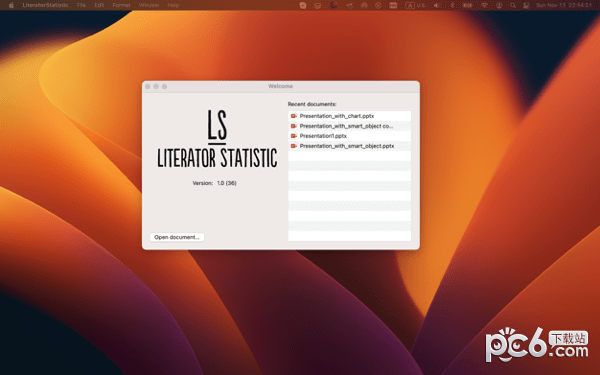Open the Format menu
Screen dimensions: 600x375
coord(121,5)
